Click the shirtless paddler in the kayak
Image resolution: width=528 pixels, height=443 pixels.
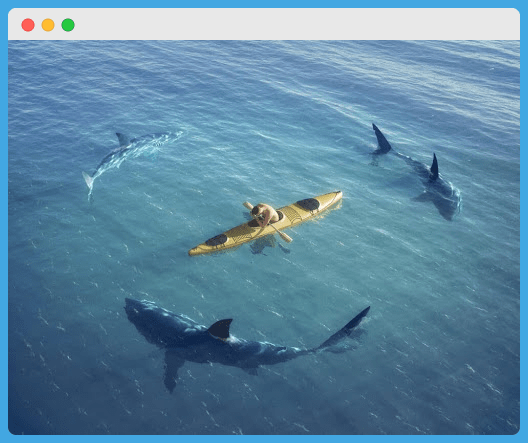[x=265, y=214]
